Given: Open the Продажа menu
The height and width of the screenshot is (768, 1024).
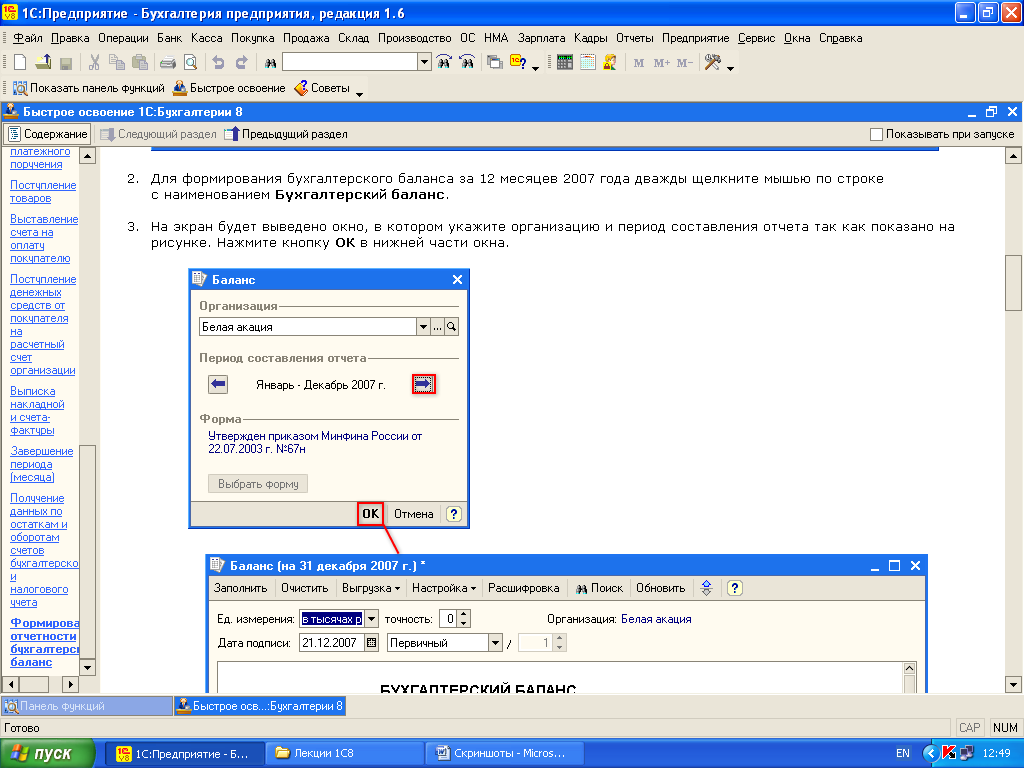Looking at the screenshot, I should 306,38.
